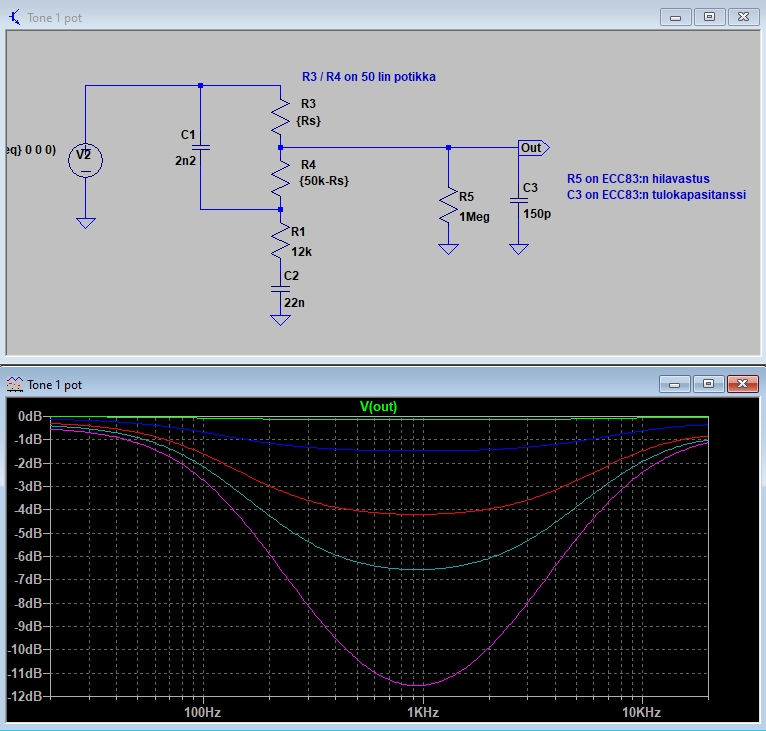Select the R5 1Meg resistor symbol
Image resolution: width=766 pixels, height=731 pixels.
(449, 208)
